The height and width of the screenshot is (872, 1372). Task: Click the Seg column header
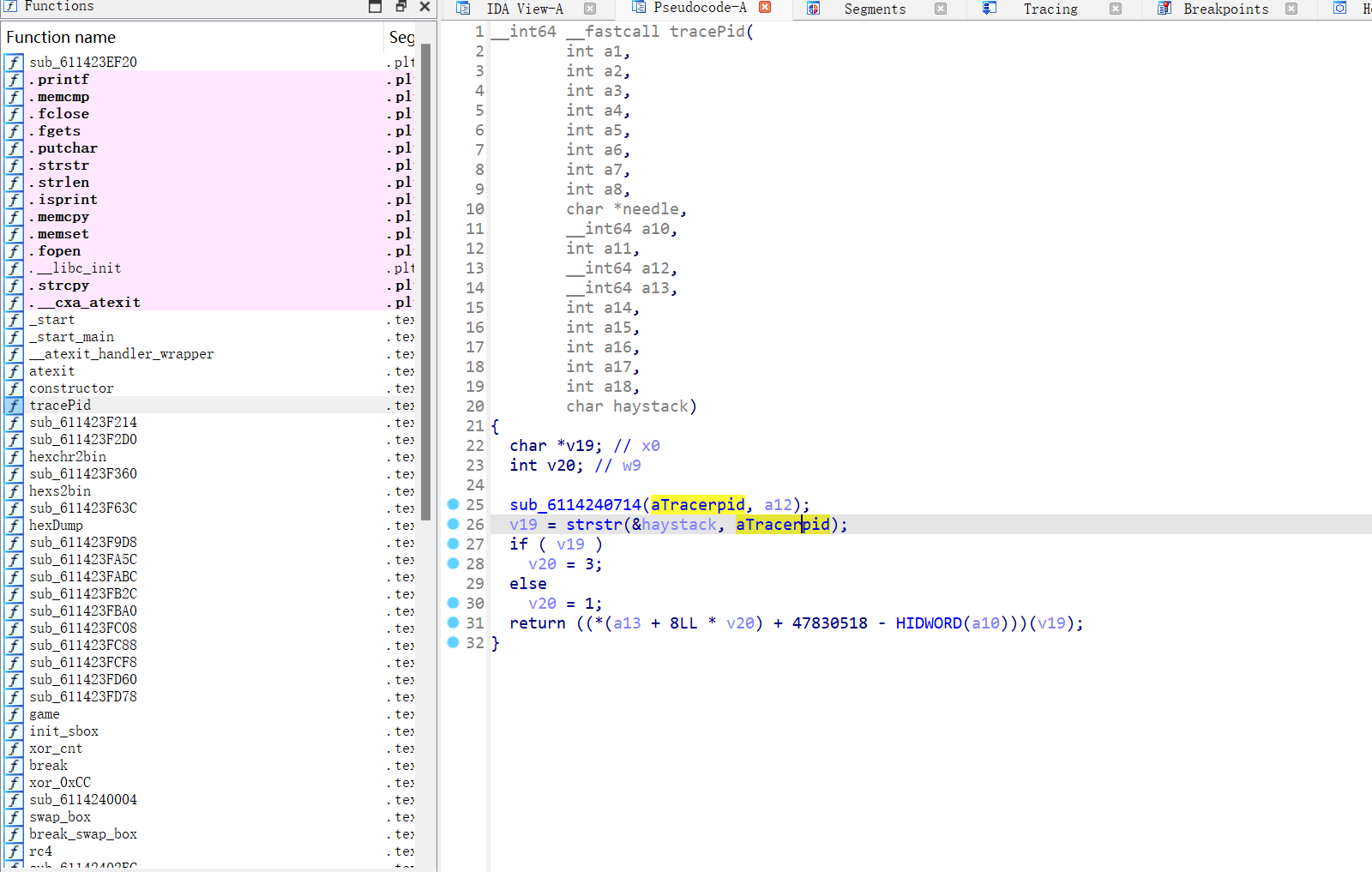coord(400,37)
